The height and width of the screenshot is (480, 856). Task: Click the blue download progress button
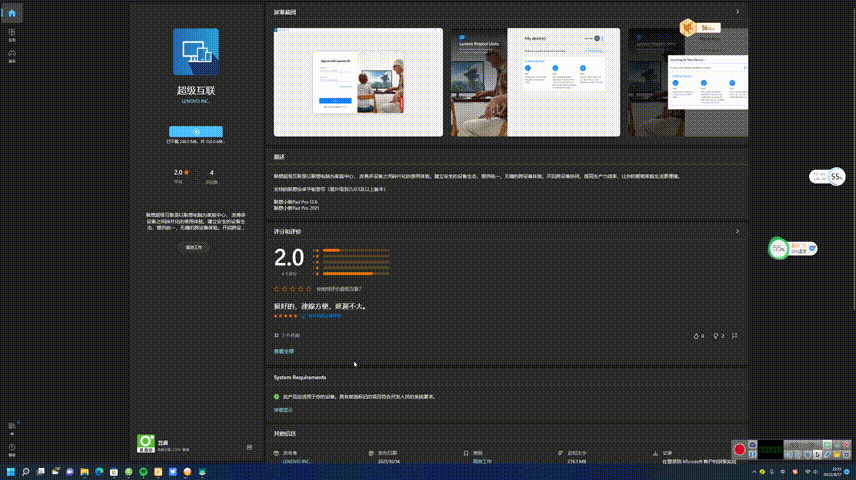pos(195,131)
